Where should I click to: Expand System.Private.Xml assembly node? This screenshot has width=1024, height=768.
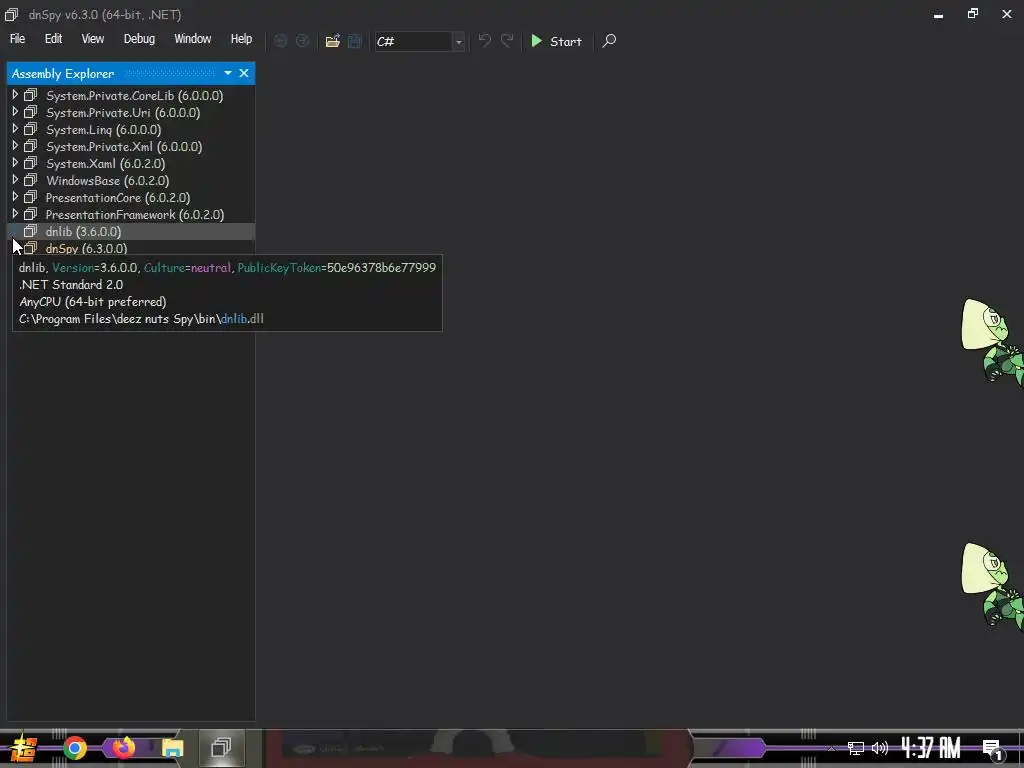tap(15, 146)
